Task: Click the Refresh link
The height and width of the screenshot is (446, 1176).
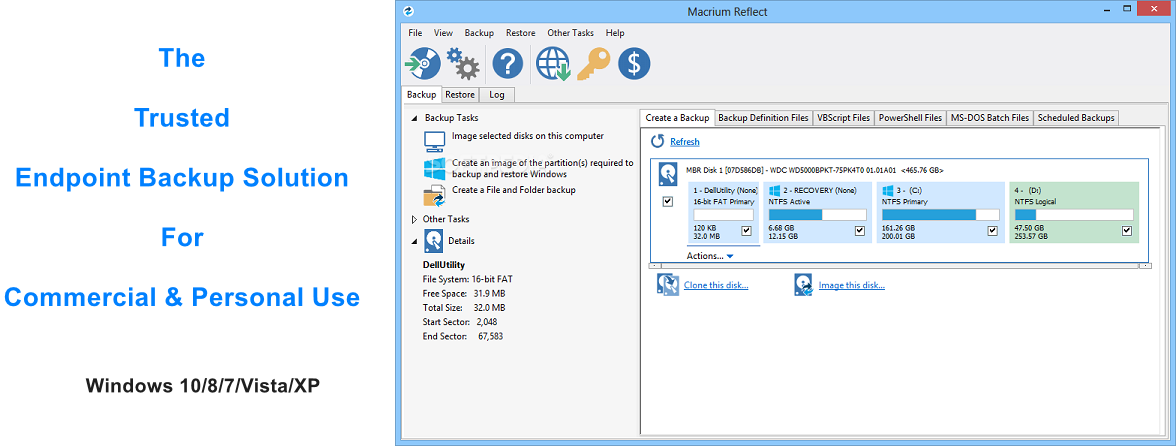Action: coord(685,142)
